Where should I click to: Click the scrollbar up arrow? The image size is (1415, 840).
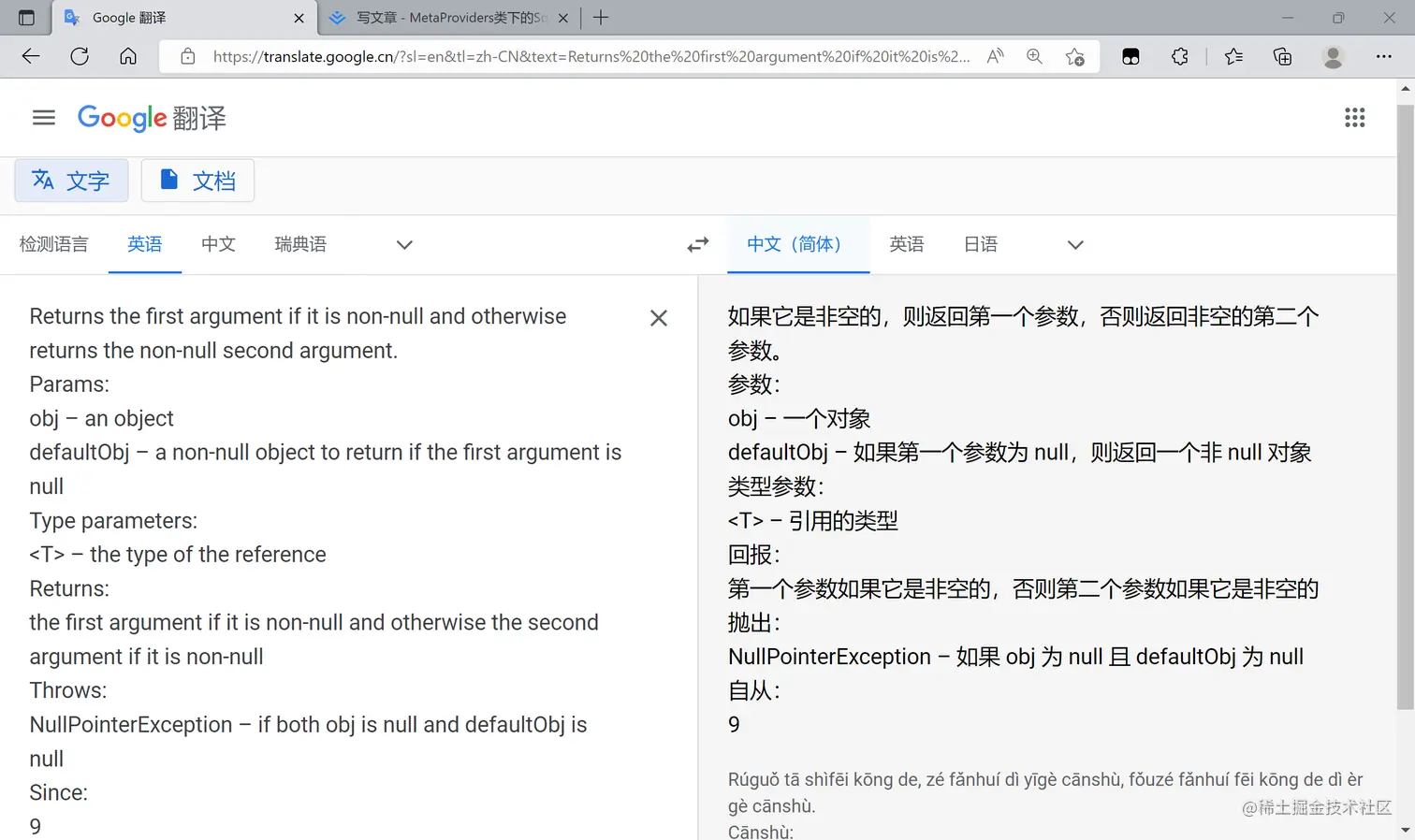point(1406,89)
